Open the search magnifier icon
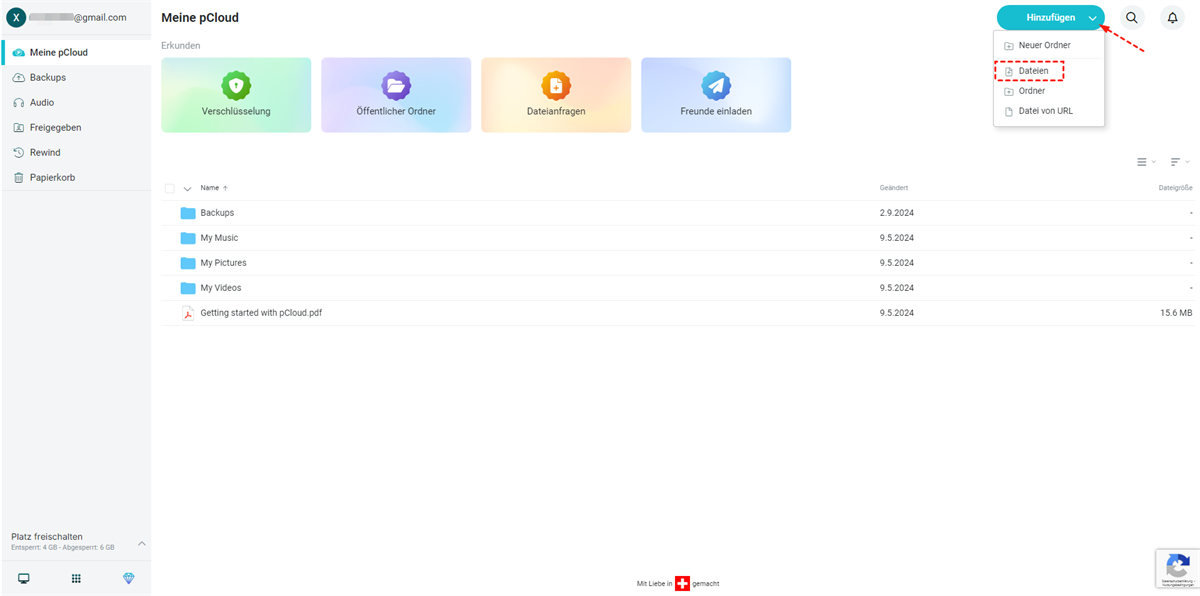This screenshot has height=596, width=1200. pyautogui.click(x=1132, y=18)
